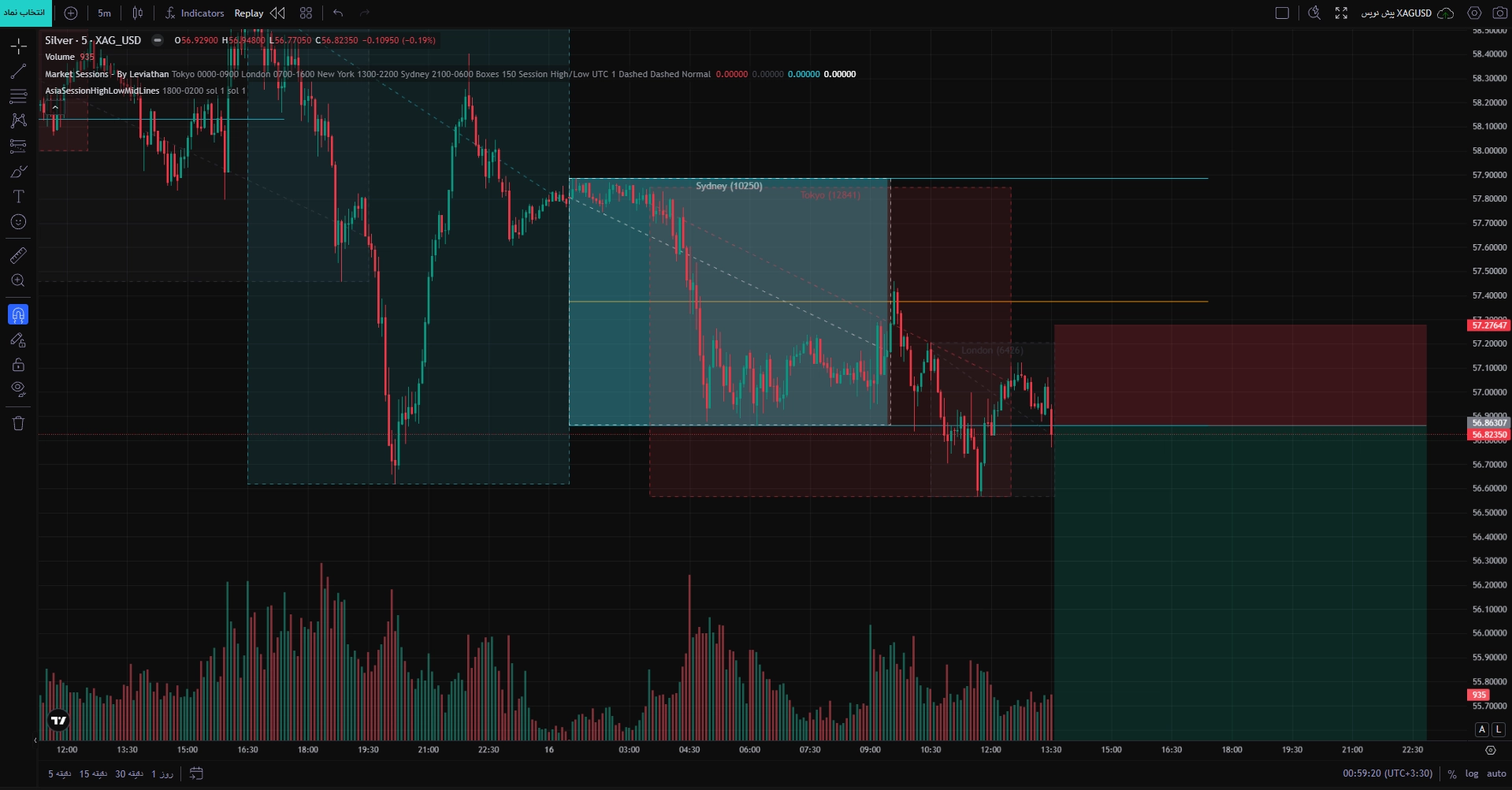Start bar Replay mode
The image size is (1512, 790).
click(x=260, y=13)
